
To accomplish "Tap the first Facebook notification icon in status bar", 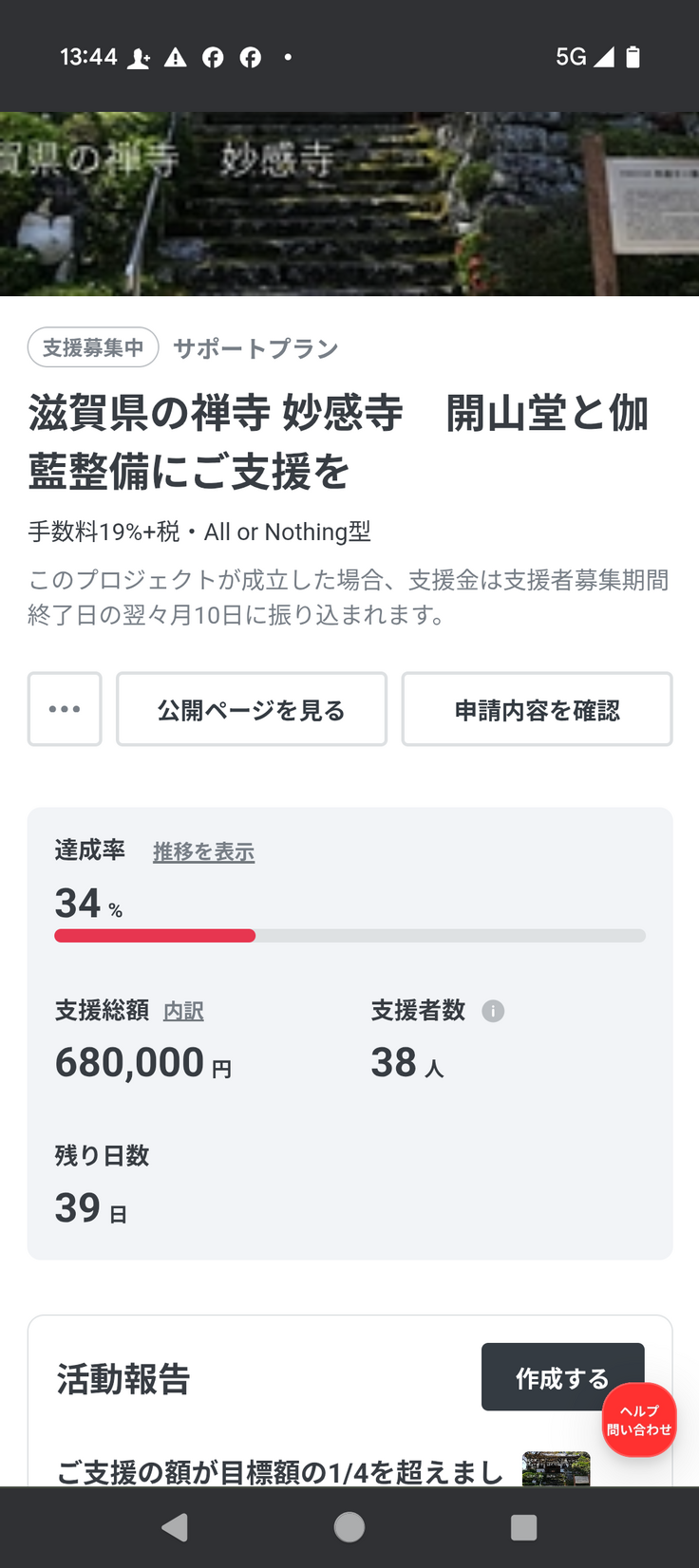I will click(x=213, y=58).
